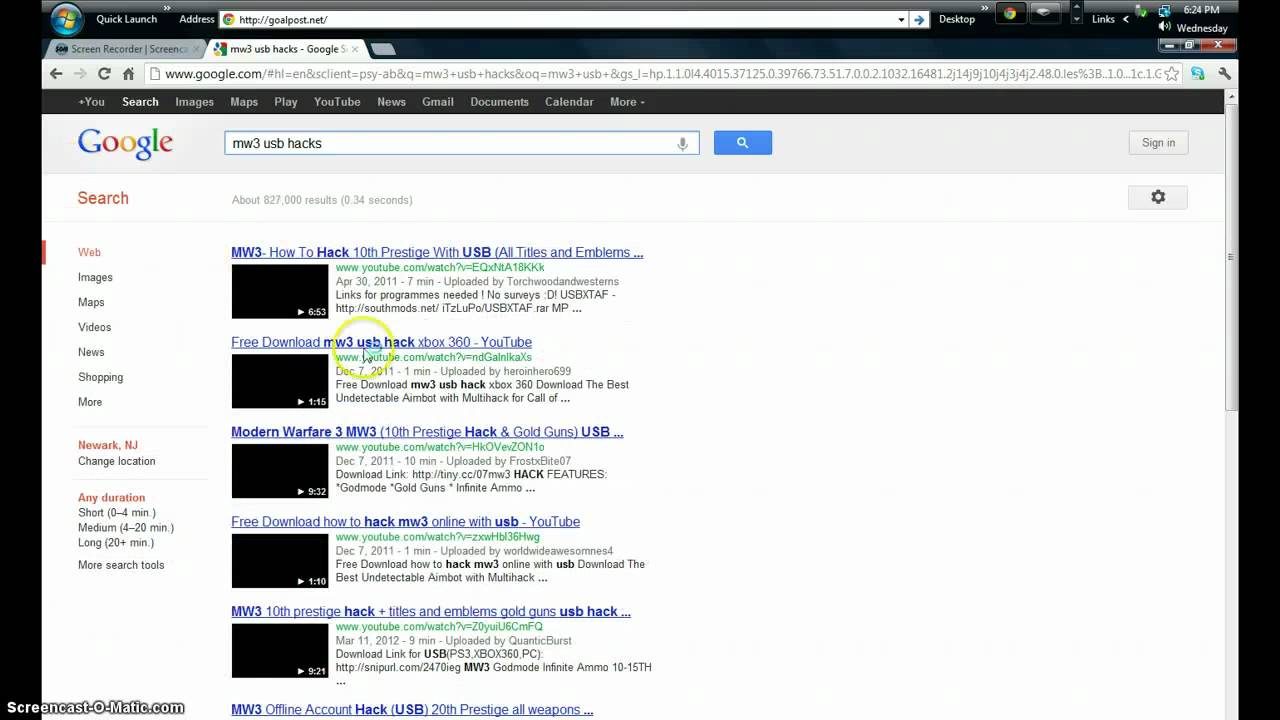Viewport: 1280px width, 720px height.
Task: Open the Skype extension icon
Action: [1198, 73]
